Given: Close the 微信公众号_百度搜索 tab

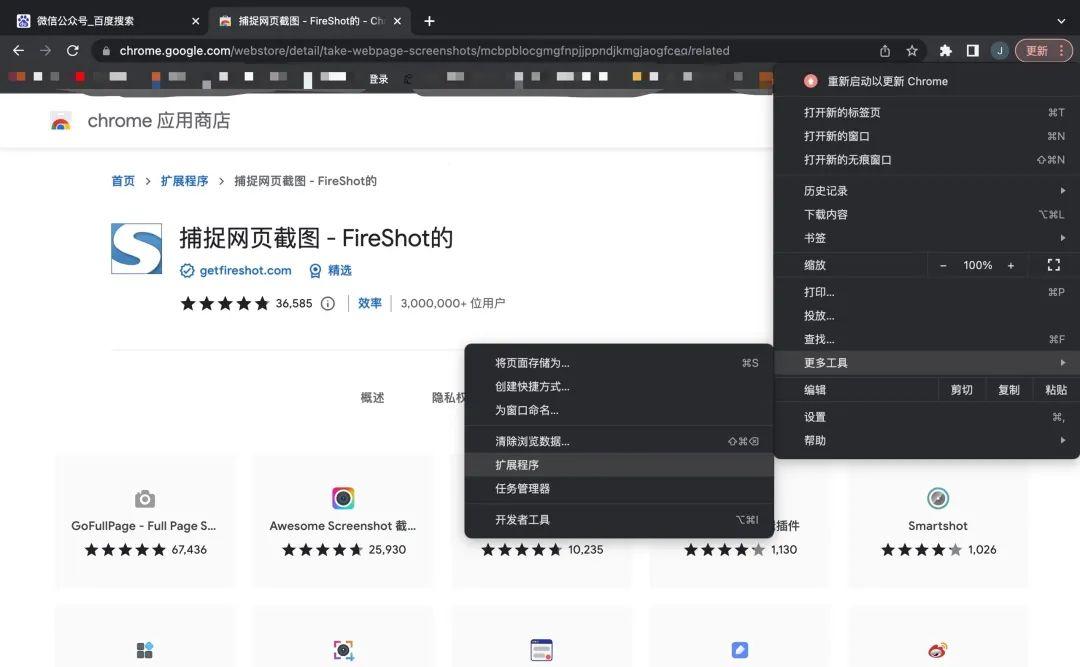Looking at the screenshot, I should pyautogui.click(x=196, y=21).
